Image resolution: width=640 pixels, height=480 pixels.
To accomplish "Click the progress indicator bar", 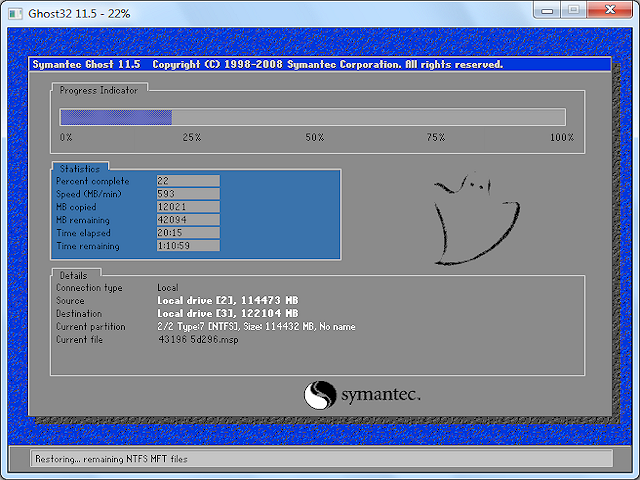I will point(312,117).
